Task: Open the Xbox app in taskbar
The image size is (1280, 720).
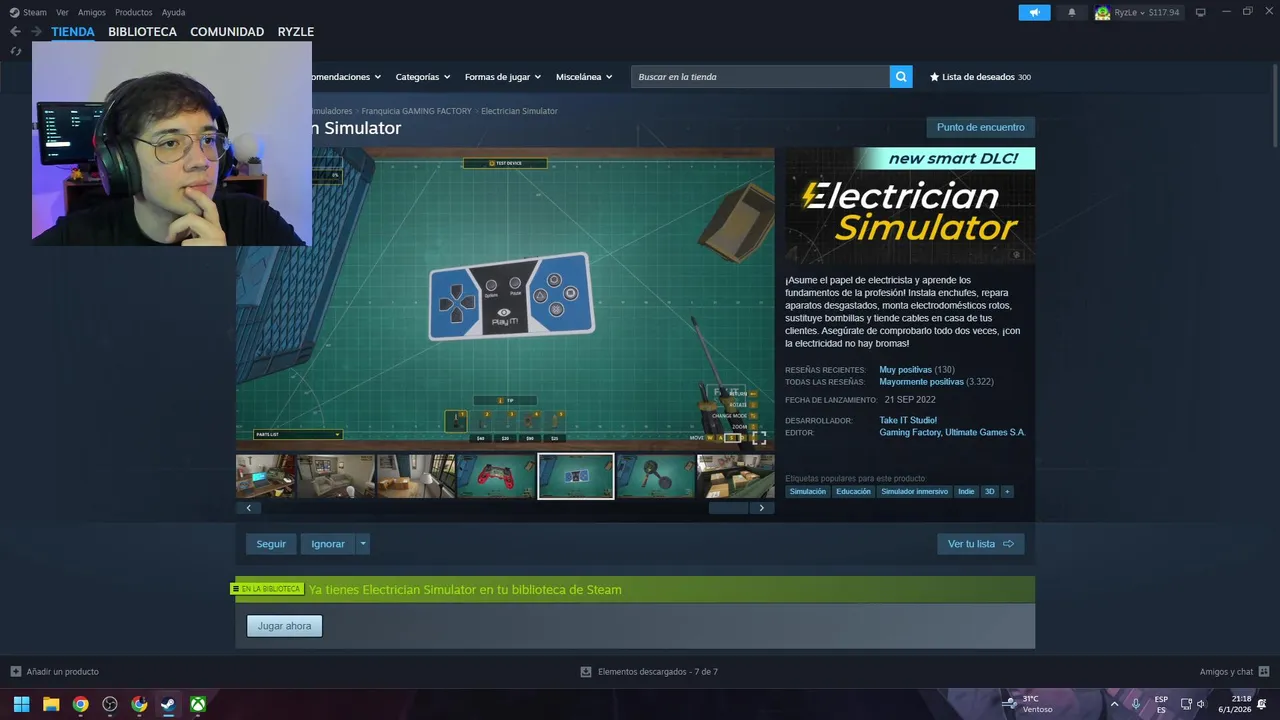Action: [x=199, y=704]
